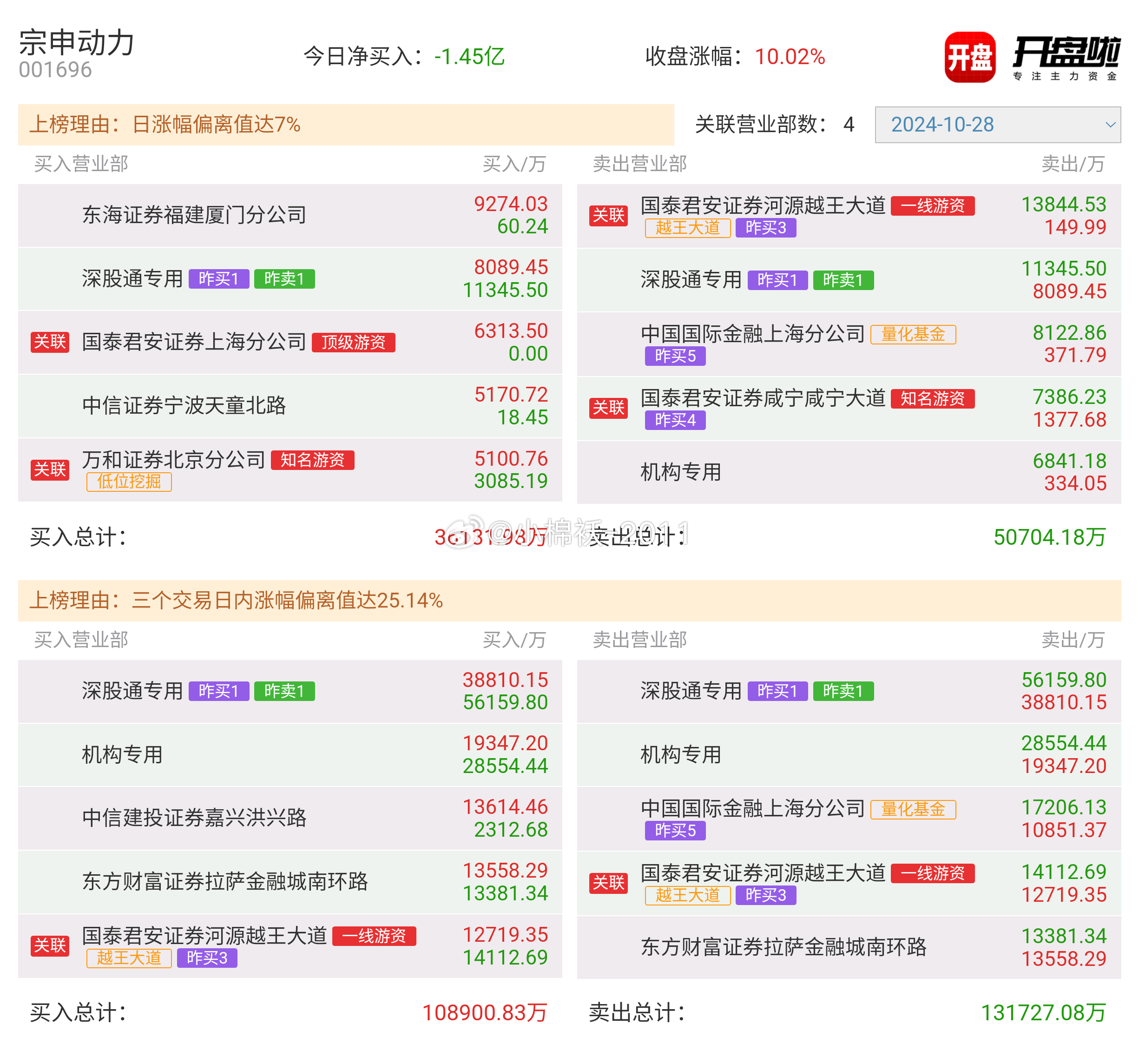Screen dimensions: 1139x1064
Task: Click net buy value -1.45亿
Action: [x=469, y=57]
